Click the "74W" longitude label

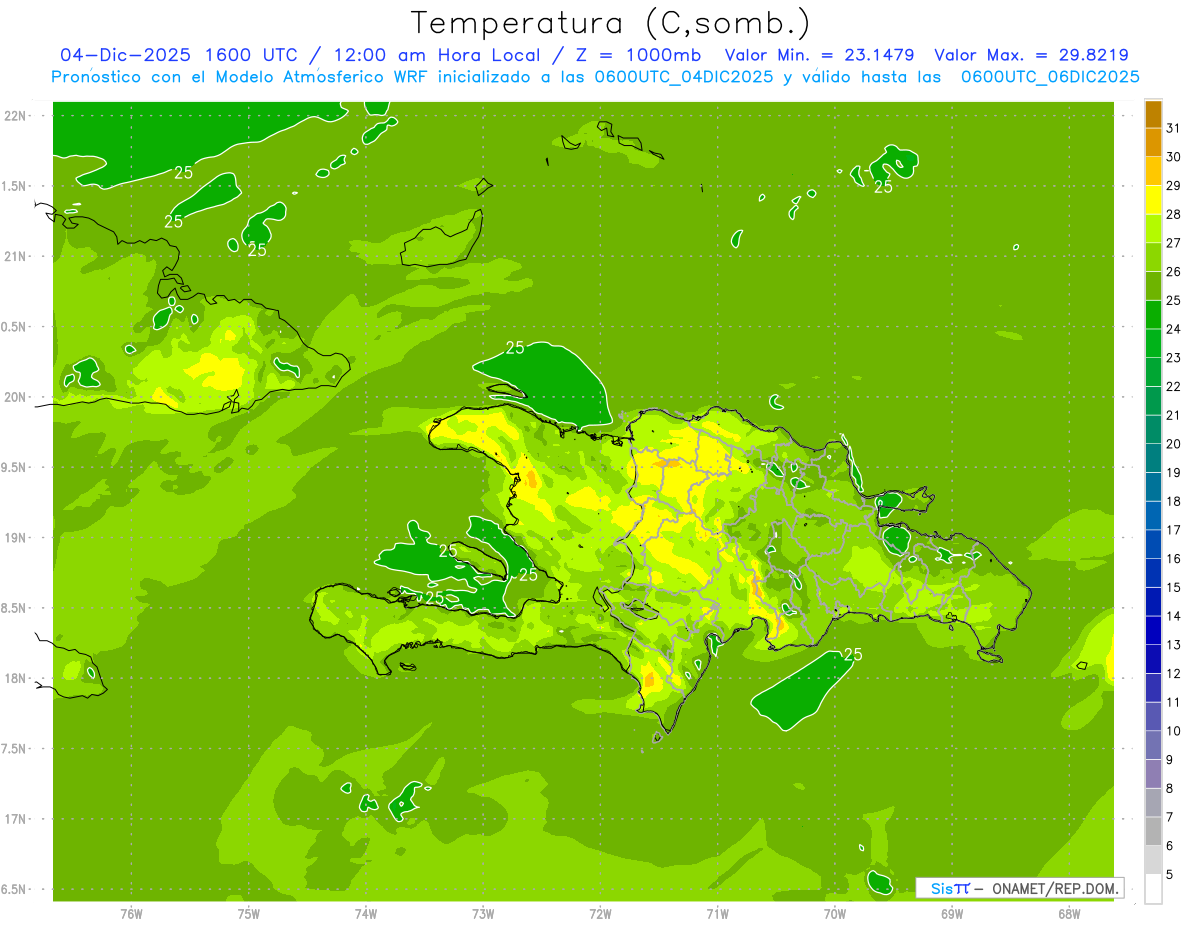point(366,914)
